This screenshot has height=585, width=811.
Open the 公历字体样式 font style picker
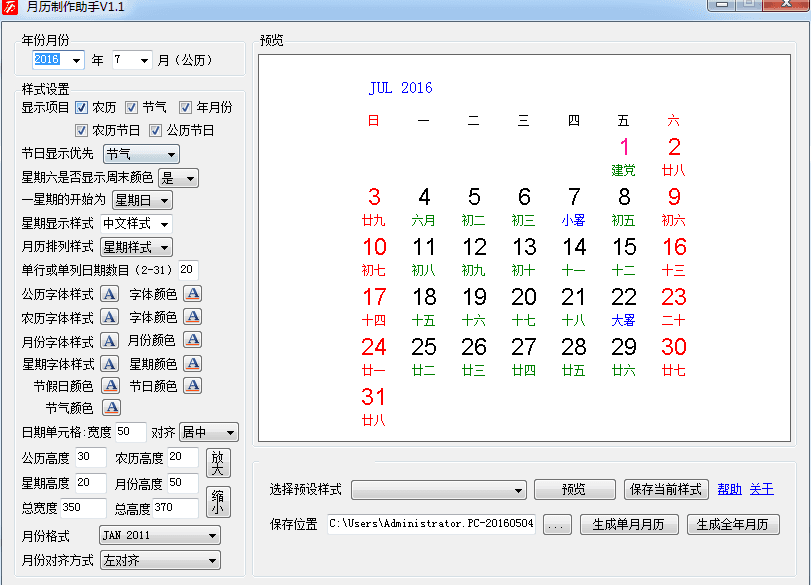click(x=110, y=294)
